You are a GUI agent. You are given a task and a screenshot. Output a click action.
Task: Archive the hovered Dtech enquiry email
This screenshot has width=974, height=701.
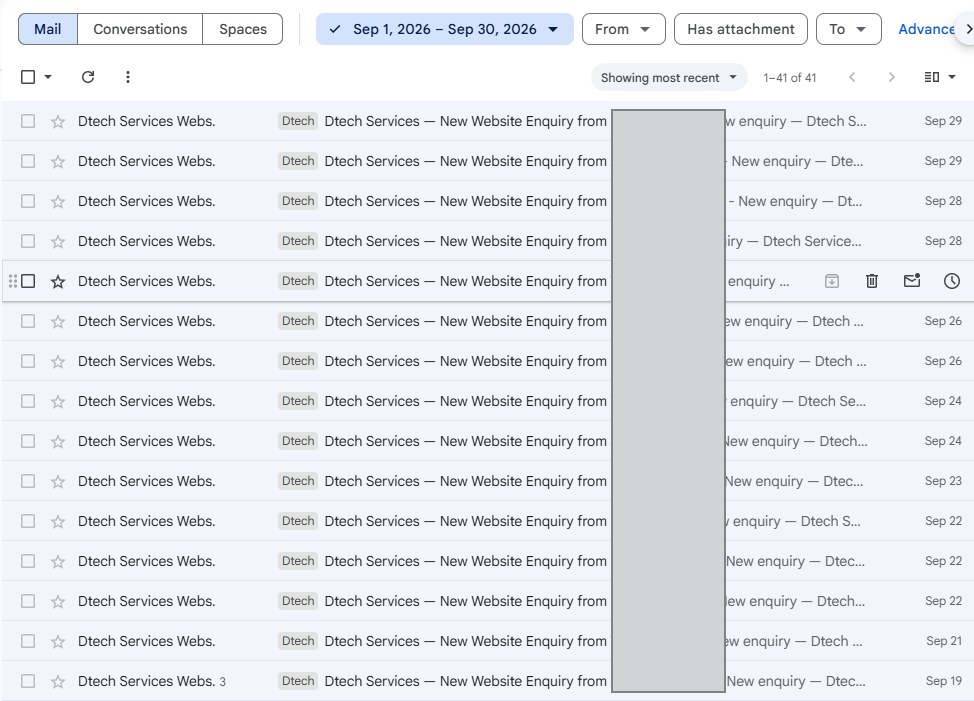[832, 281]
